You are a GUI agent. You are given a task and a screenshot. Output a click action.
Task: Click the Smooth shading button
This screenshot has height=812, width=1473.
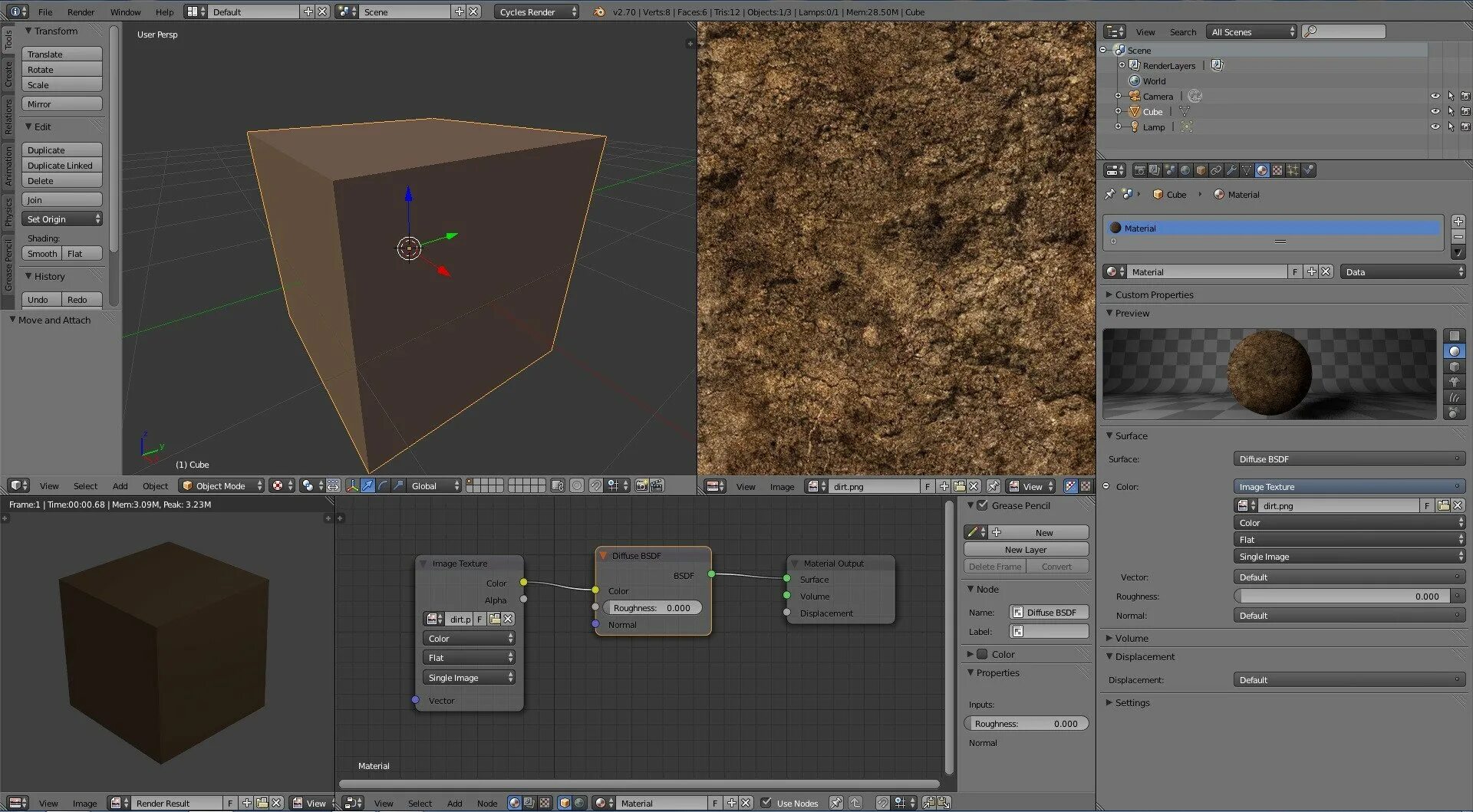pyautogui.click(x=42, y=254)
